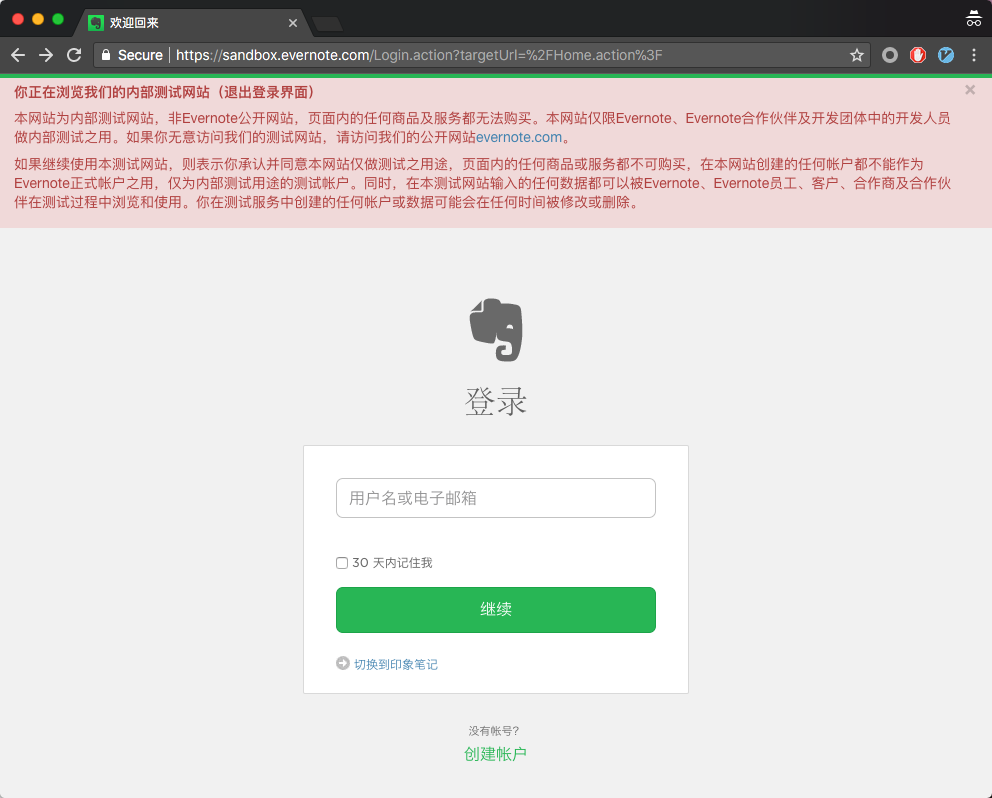
Task: Open the Chrome three-dot menu
Action: 974,55
